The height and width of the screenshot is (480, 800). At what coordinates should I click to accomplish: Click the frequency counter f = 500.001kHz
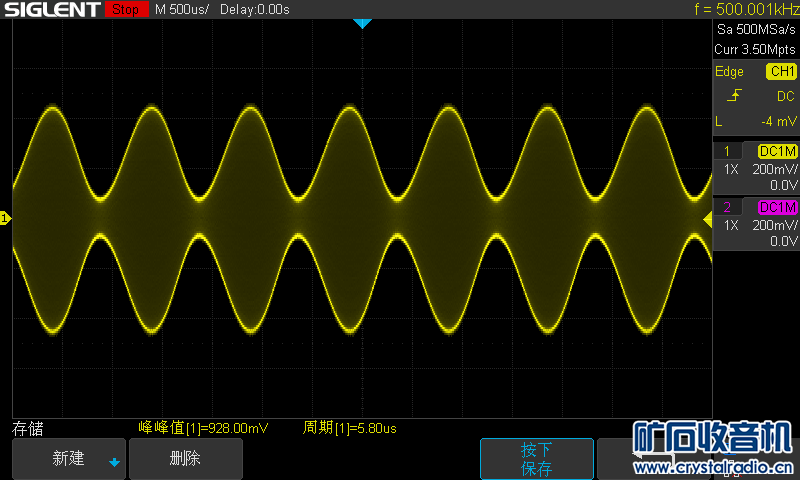click(747, 9)
